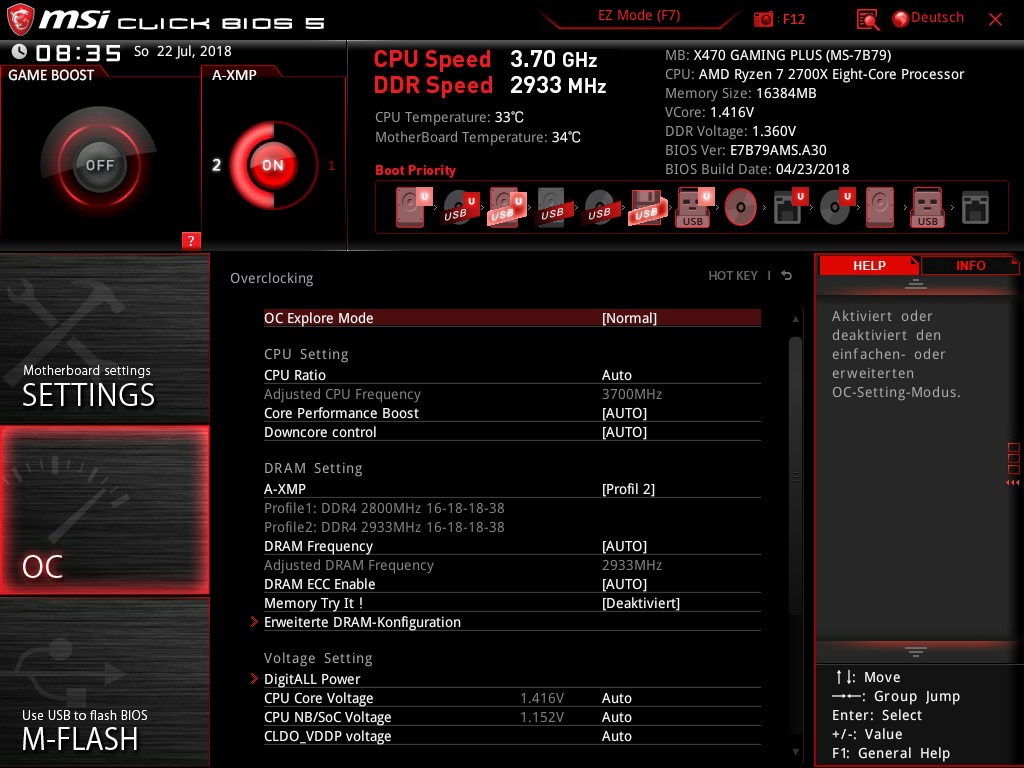Click Adjusted CPU Frequency 3700MHz value

[x=632, y=394]
